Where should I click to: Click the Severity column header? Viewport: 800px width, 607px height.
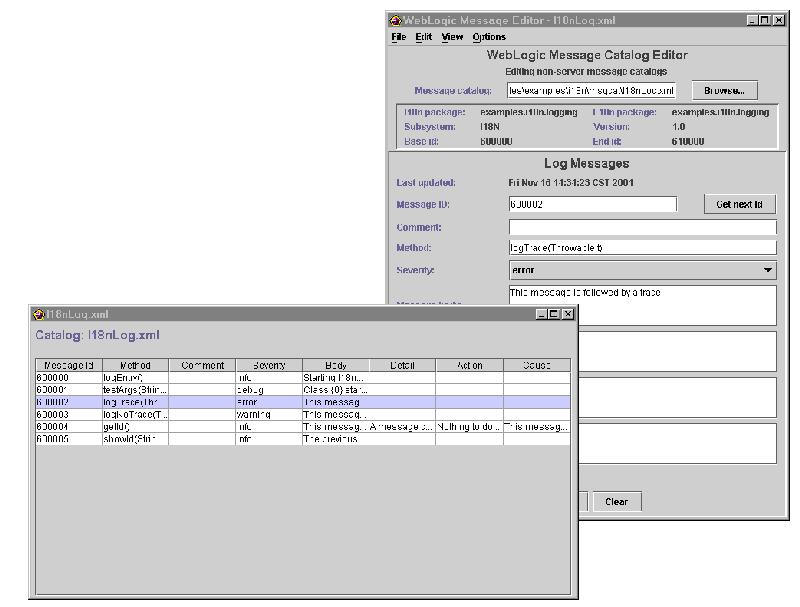(269, 365)
